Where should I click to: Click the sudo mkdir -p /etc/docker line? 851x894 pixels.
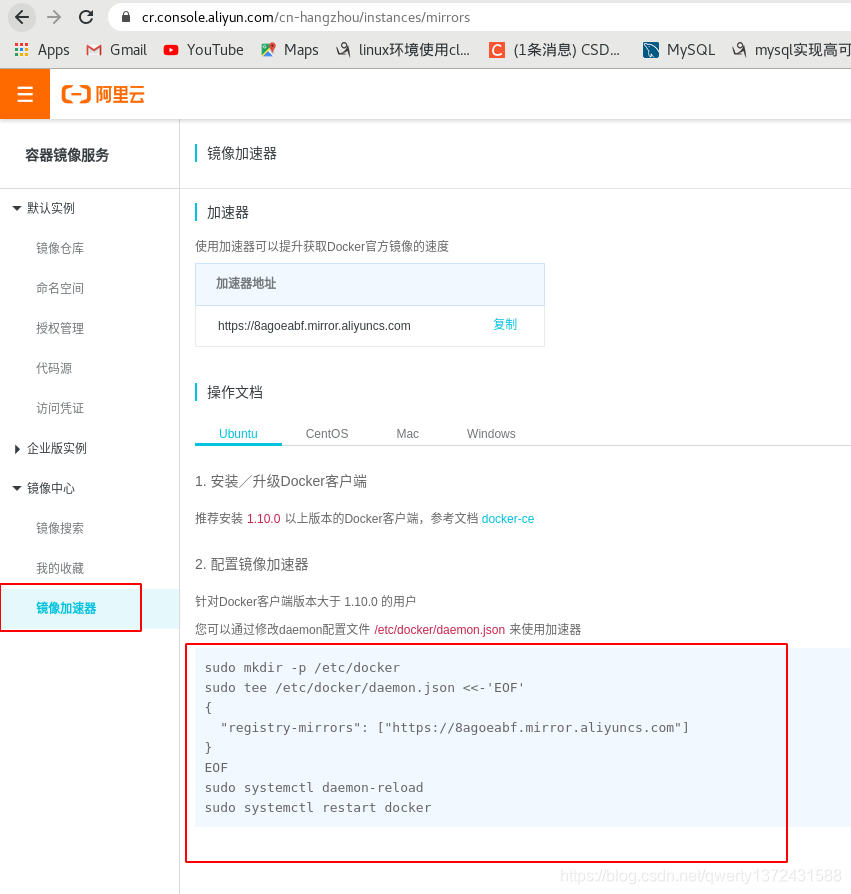(x=302, y=667)
